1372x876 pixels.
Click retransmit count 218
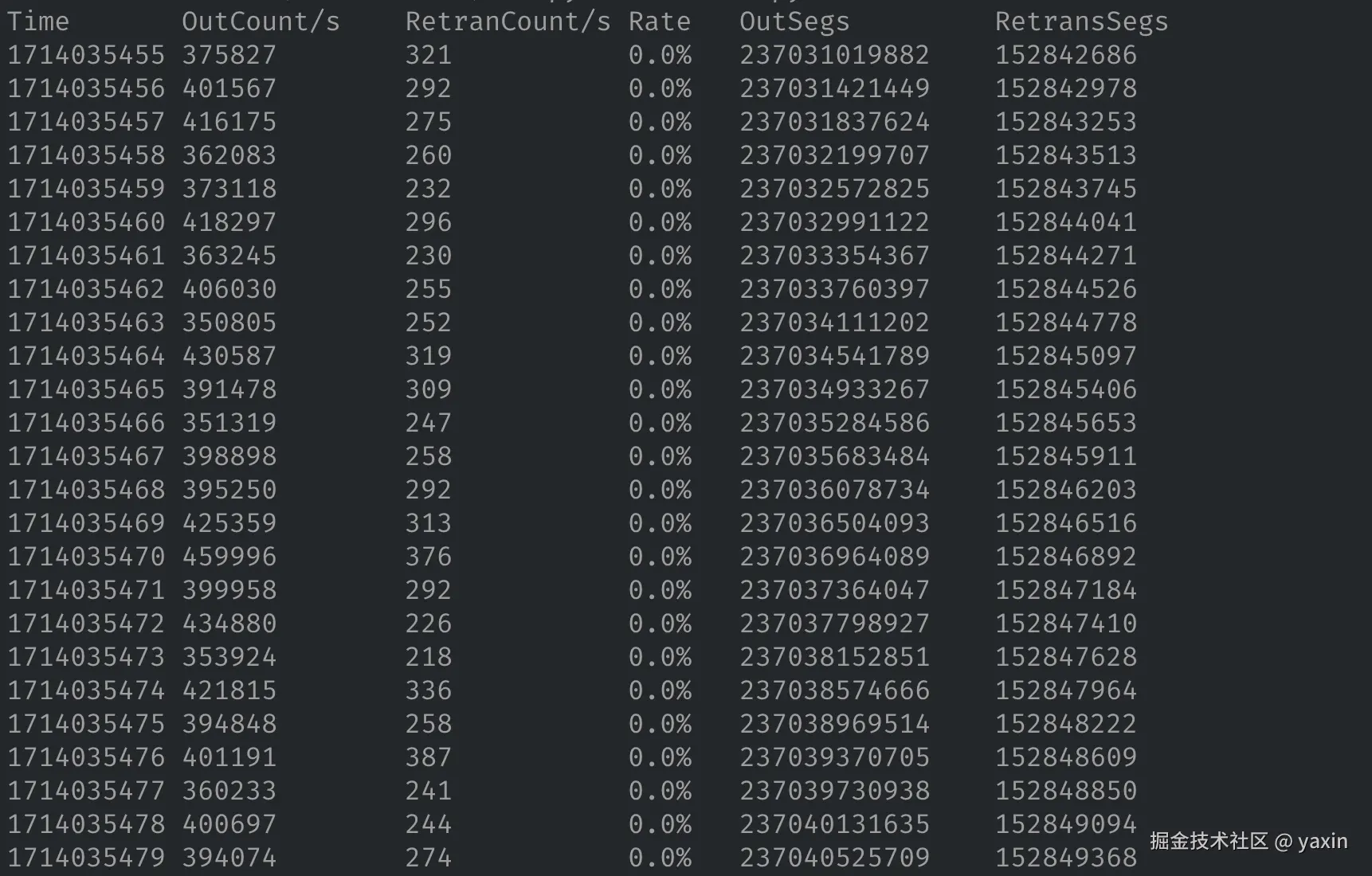click(429, 657)
